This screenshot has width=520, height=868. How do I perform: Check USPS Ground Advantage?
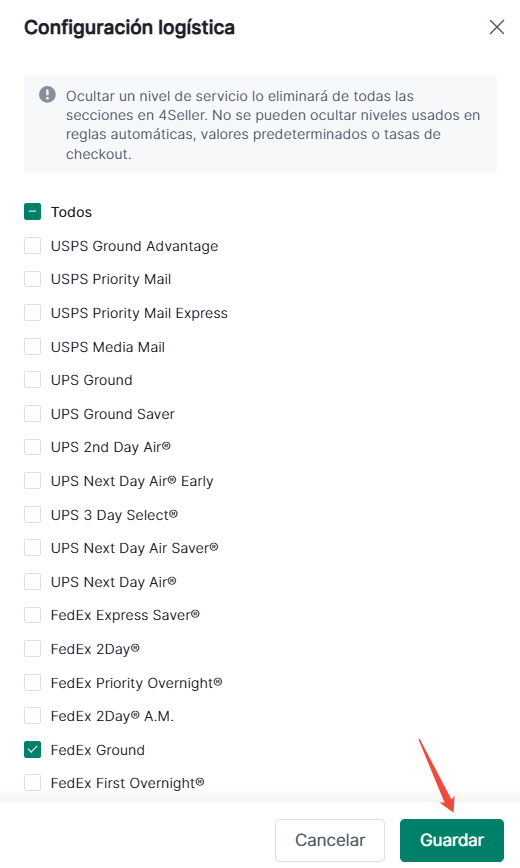[x=33, y=246]
